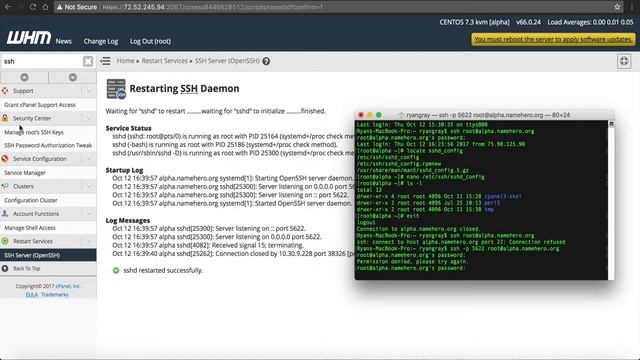Maximize the terminal with green button

pos(379,115)
